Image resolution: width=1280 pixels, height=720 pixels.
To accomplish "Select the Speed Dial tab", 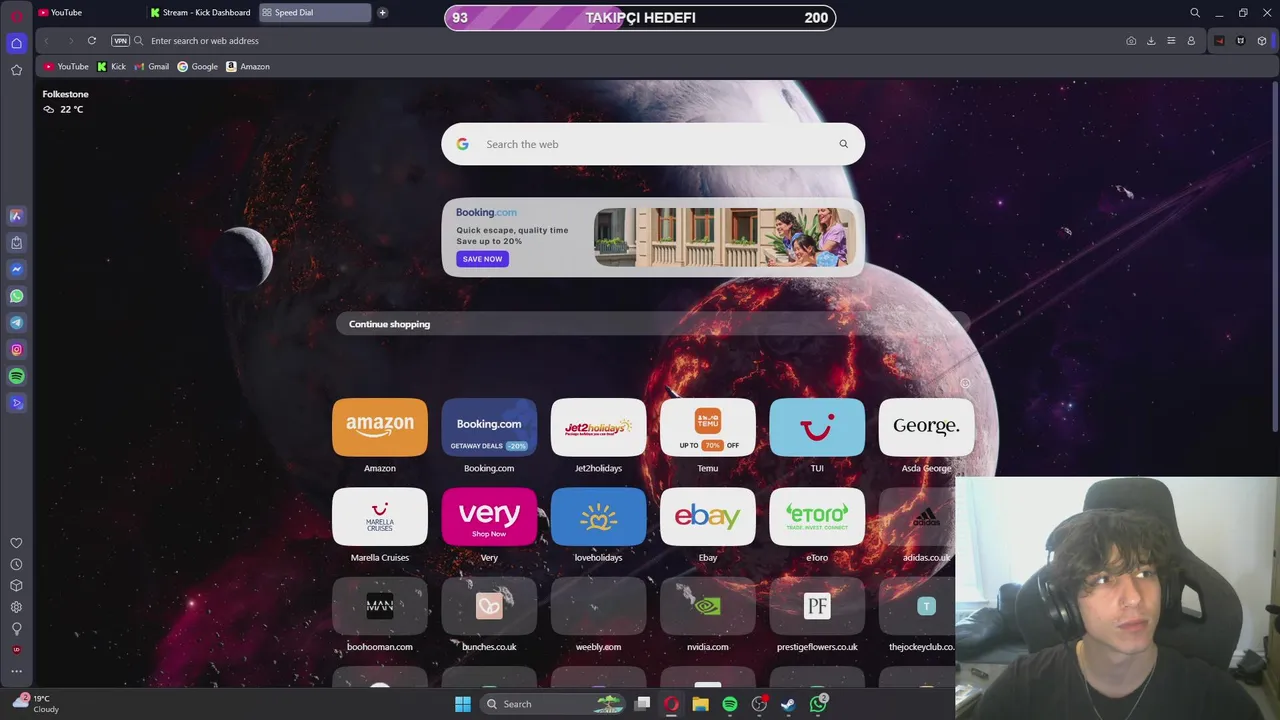I will click(314, 13).
